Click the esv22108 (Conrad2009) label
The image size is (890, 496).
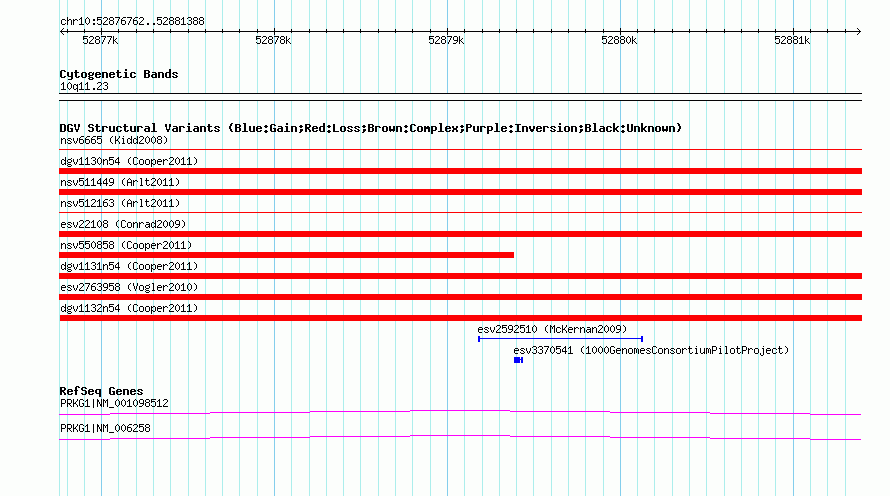(123, 224)
